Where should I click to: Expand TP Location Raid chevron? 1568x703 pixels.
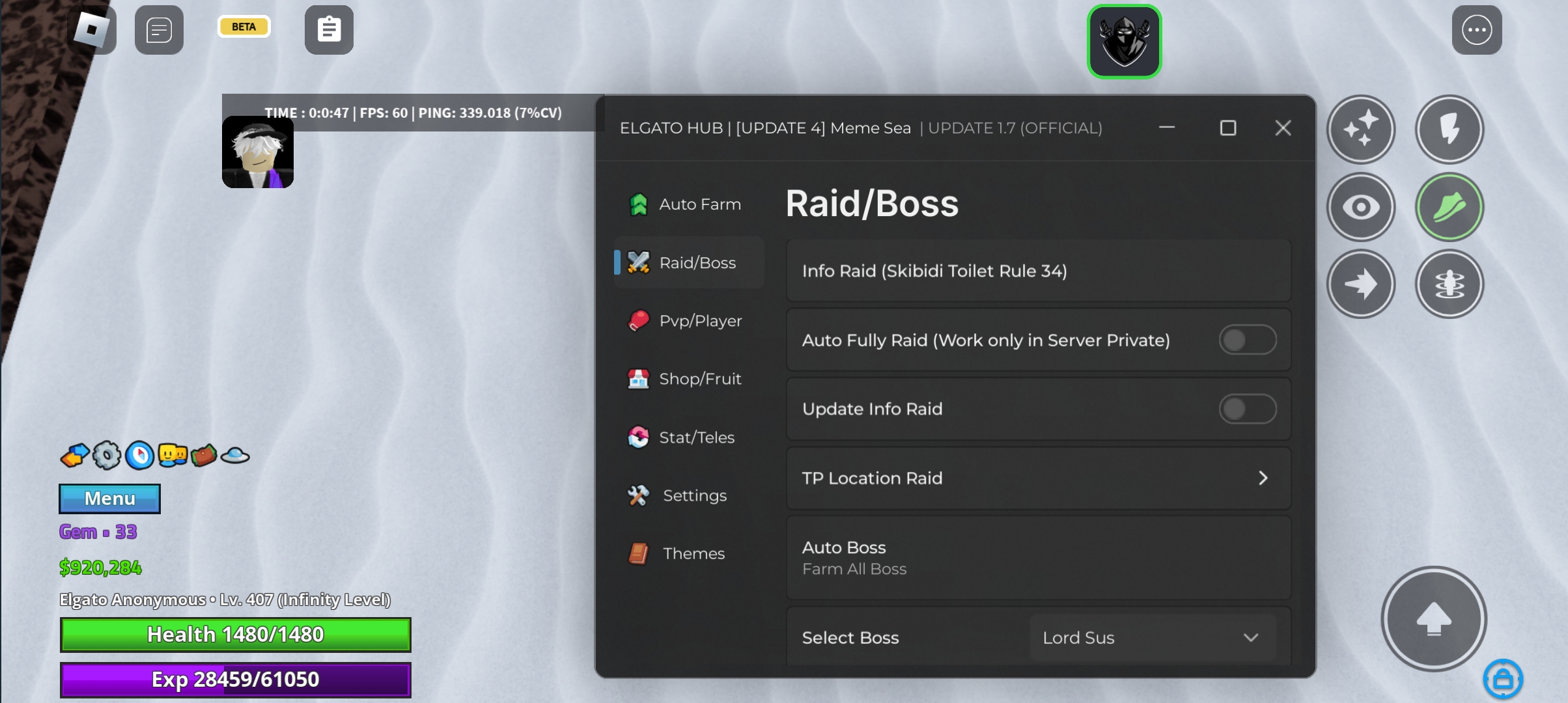pos(1263,478)
